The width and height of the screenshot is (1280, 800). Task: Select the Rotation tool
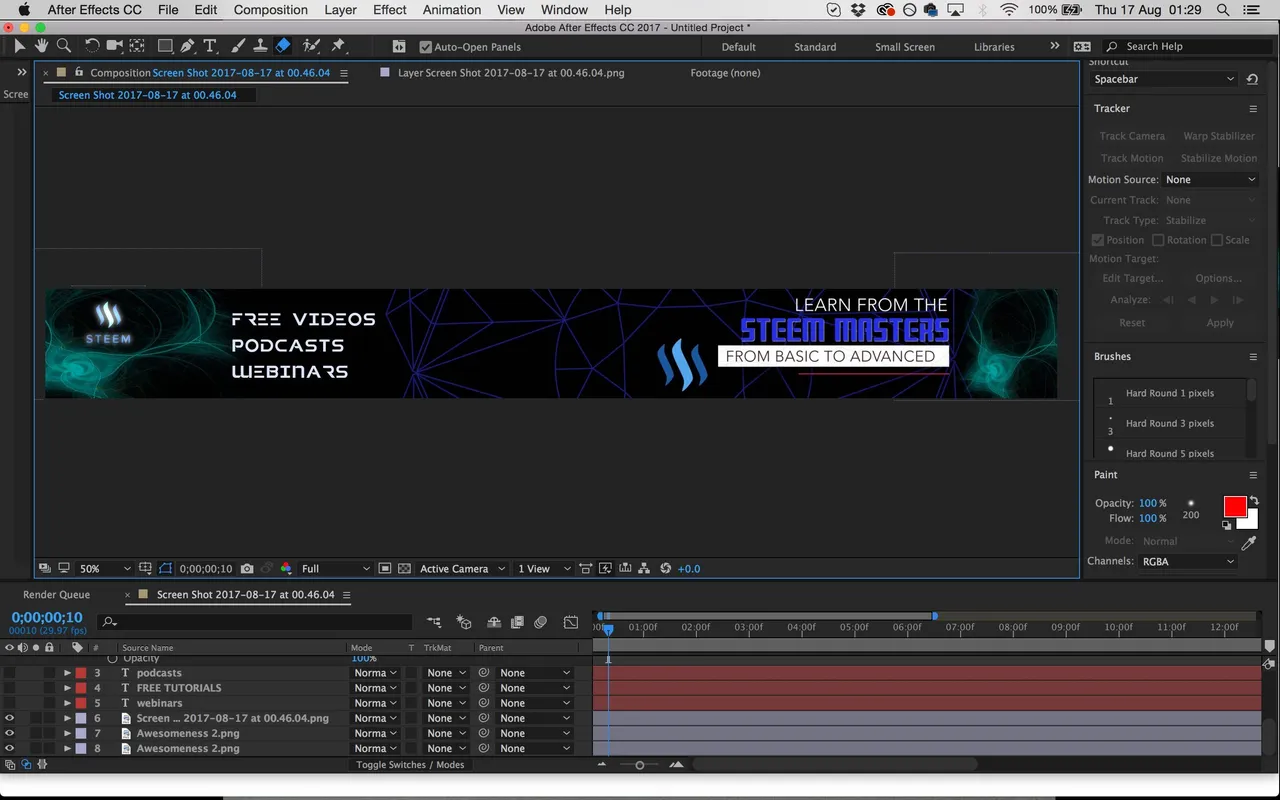[x=92, y=46]
